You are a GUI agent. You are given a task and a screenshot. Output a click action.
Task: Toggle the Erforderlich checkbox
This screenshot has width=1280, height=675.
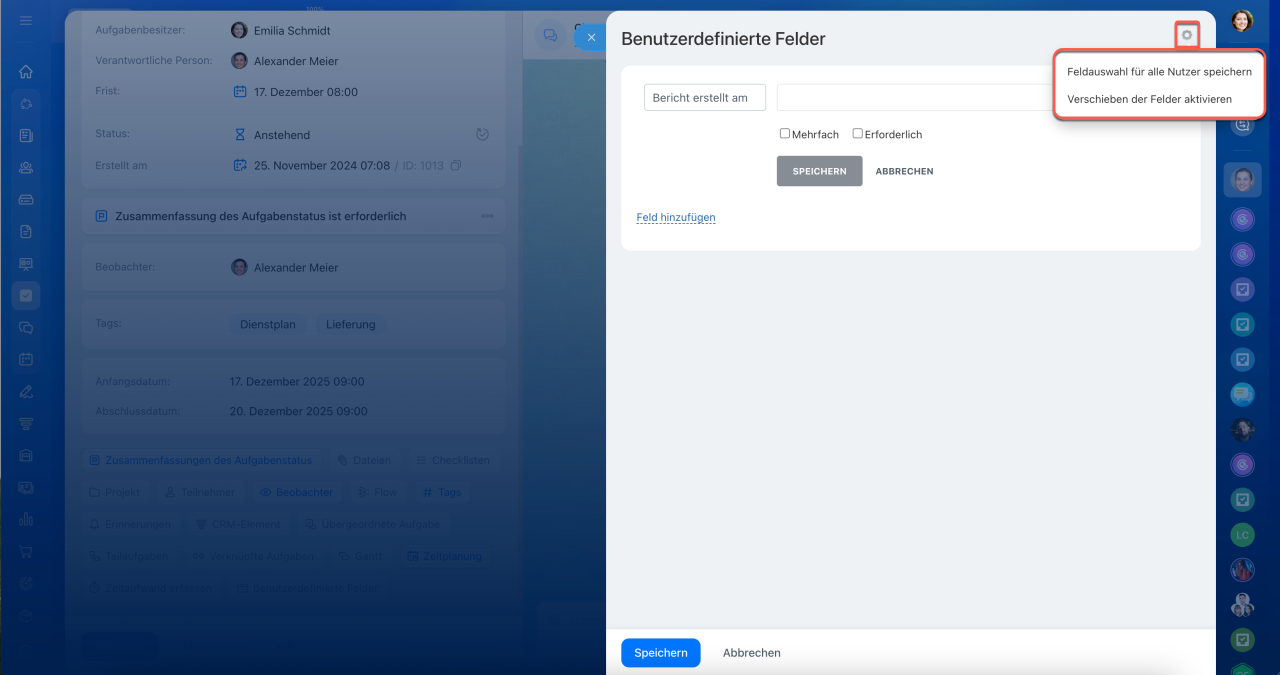click(x=858, y=133)
